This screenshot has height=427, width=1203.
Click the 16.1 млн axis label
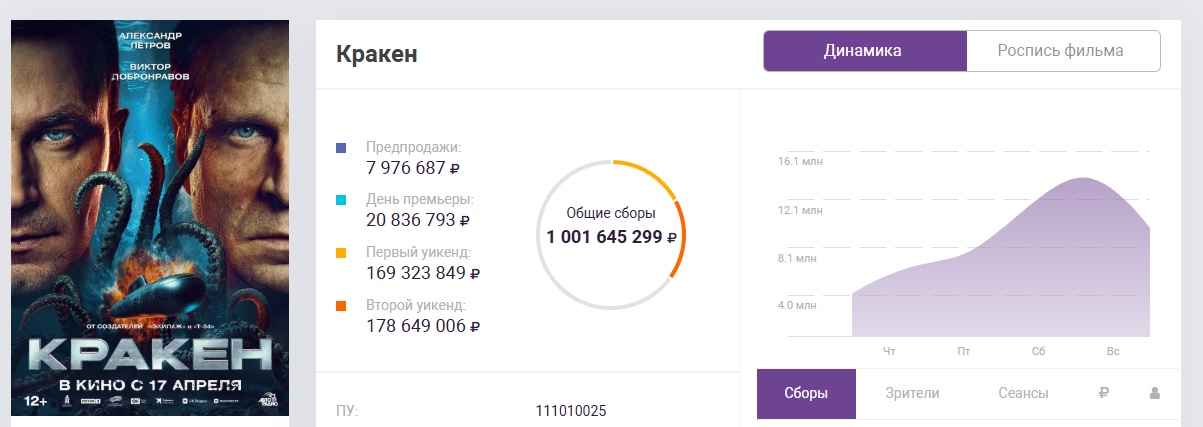click(x=800, y=161)
